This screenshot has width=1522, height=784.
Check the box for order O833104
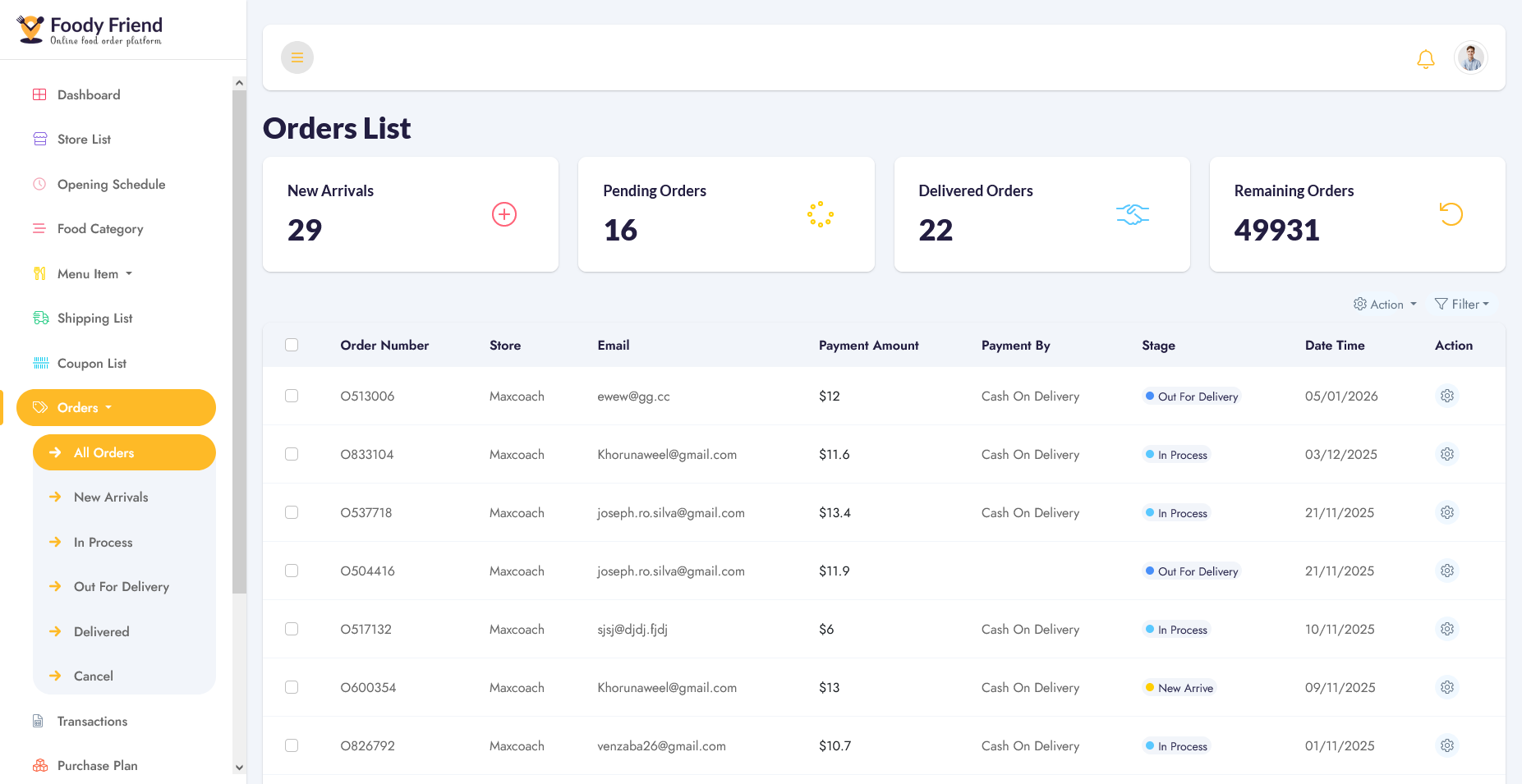(292, 454)
